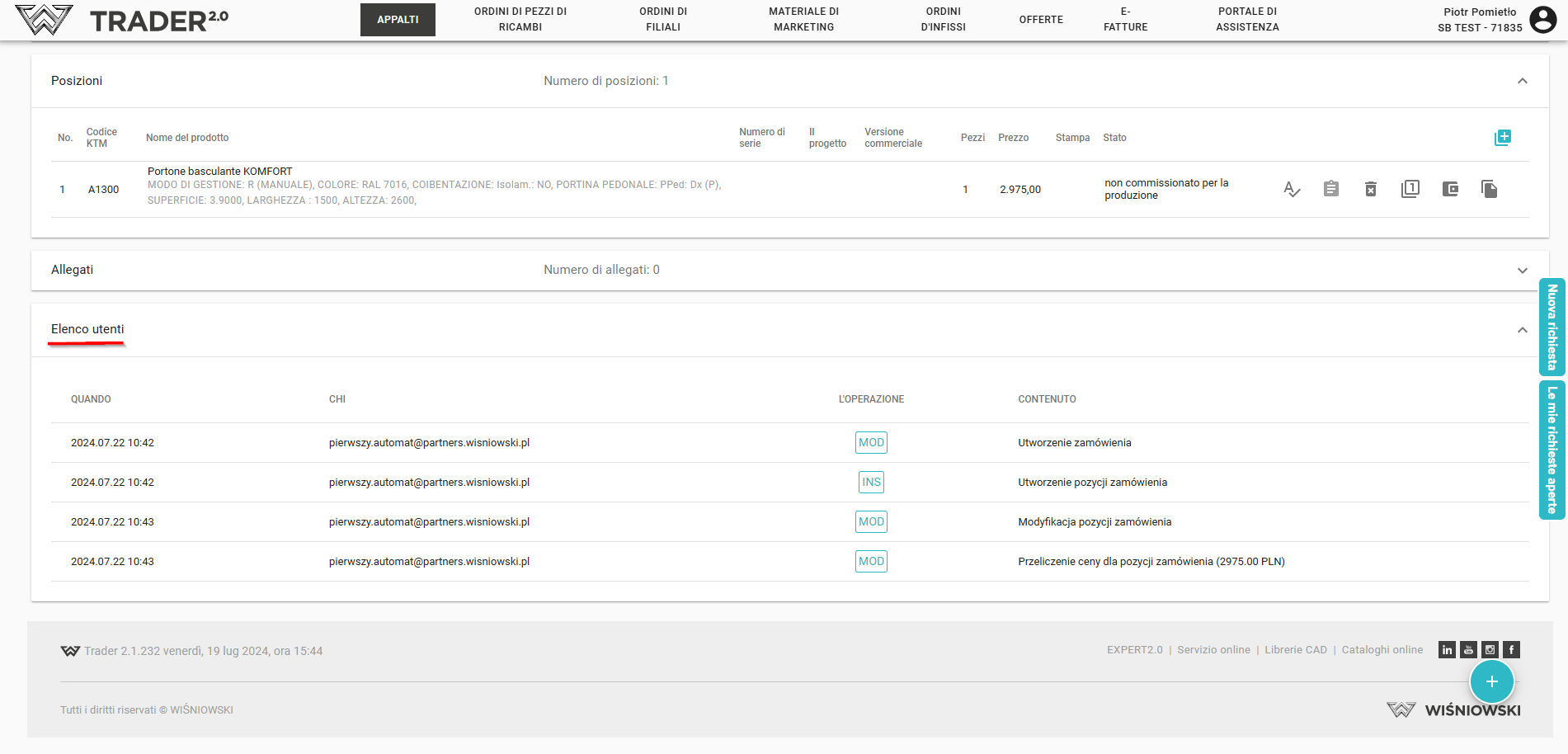Screen dimensions: 1568x754
Task: Collapse the Elenco utenti section
Action: (x=1522, y=330)
